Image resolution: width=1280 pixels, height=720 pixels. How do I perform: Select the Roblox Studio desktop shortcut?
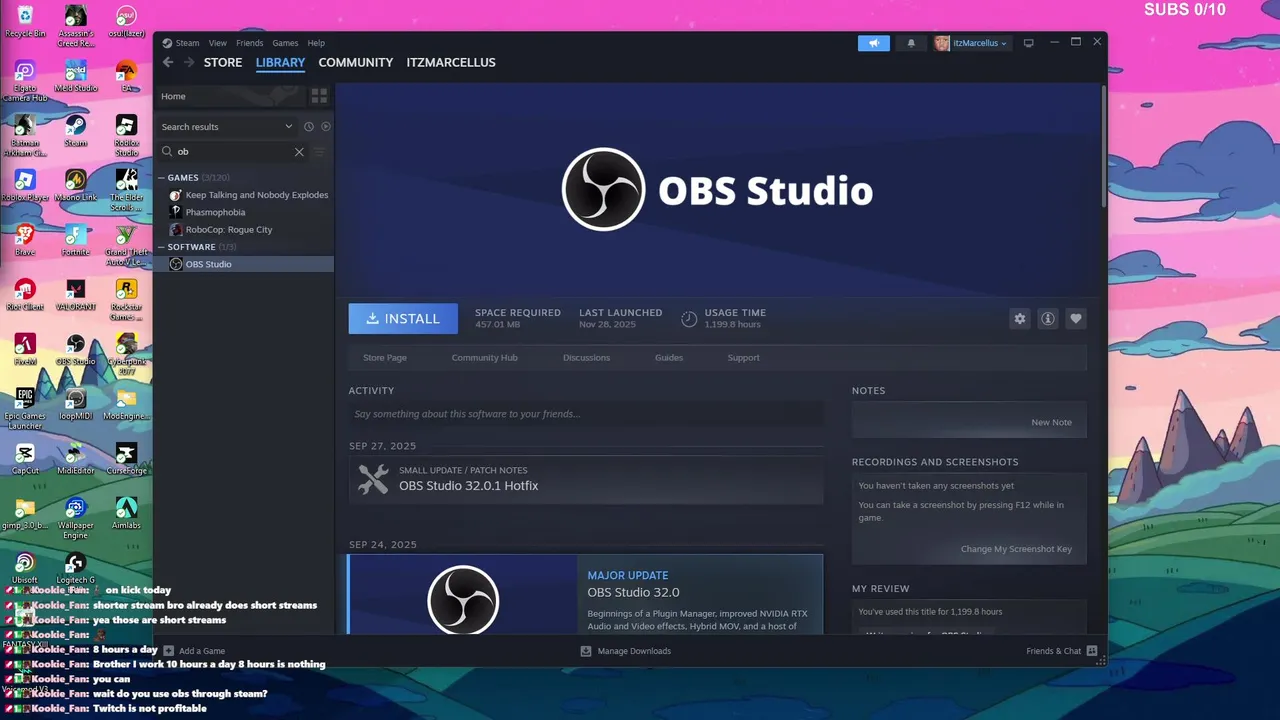click(x=126, y=135)
